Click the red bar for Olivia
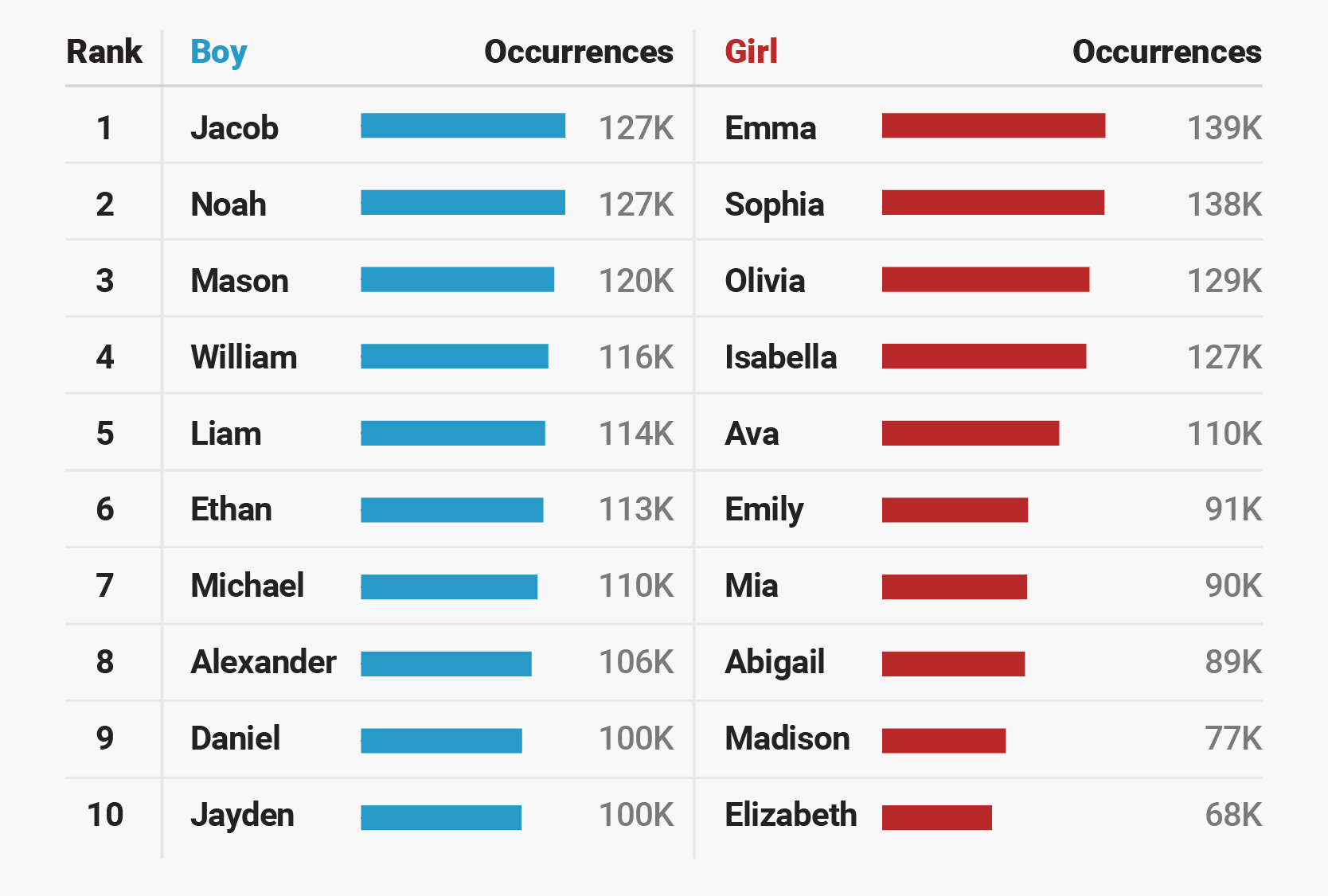The image size is (1328, 896). click(x=985, y=279)
